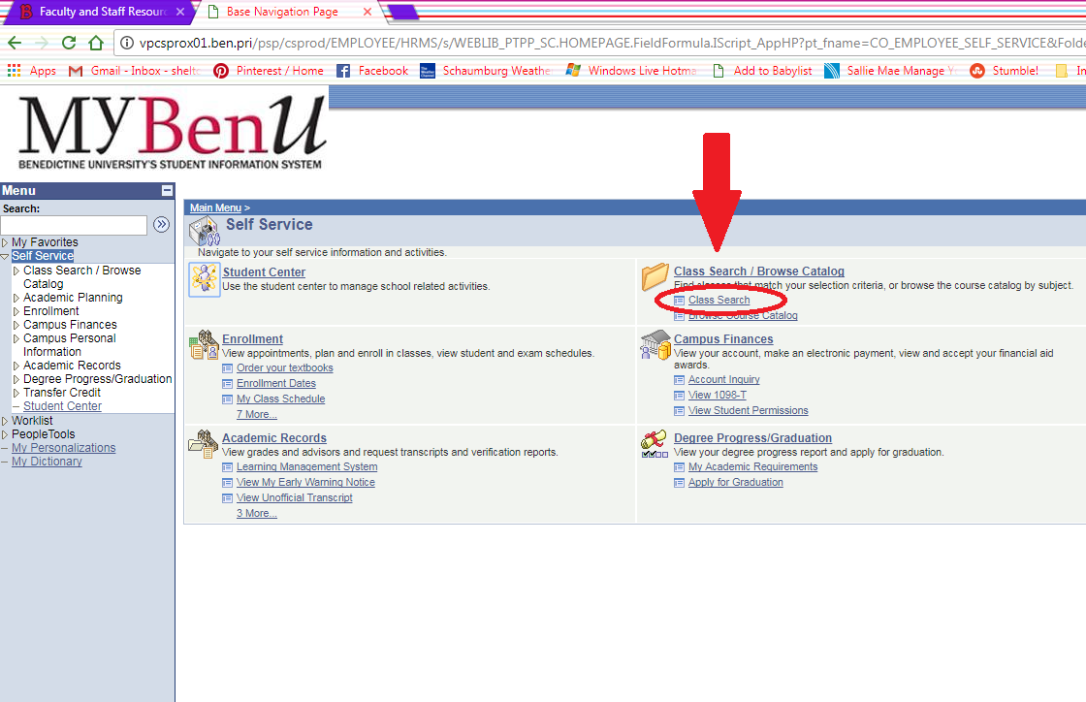1086x702 pixels.
Task: Click the search go arrow in Menu panel
Action: click(x=161, y=224)
